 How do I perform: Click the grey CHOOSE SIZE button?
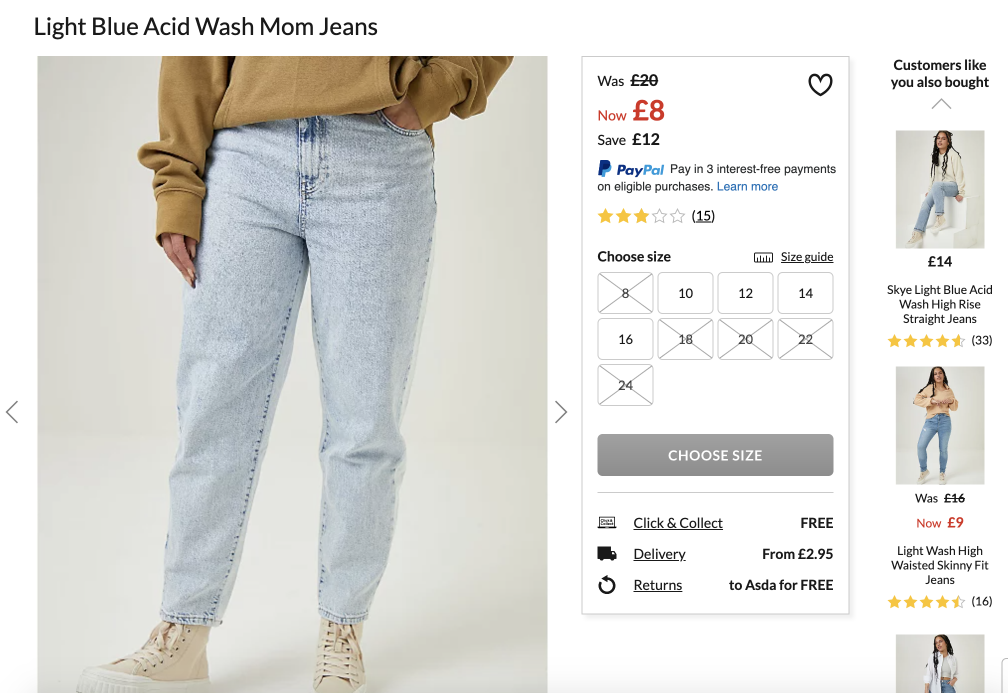[715, 455]
